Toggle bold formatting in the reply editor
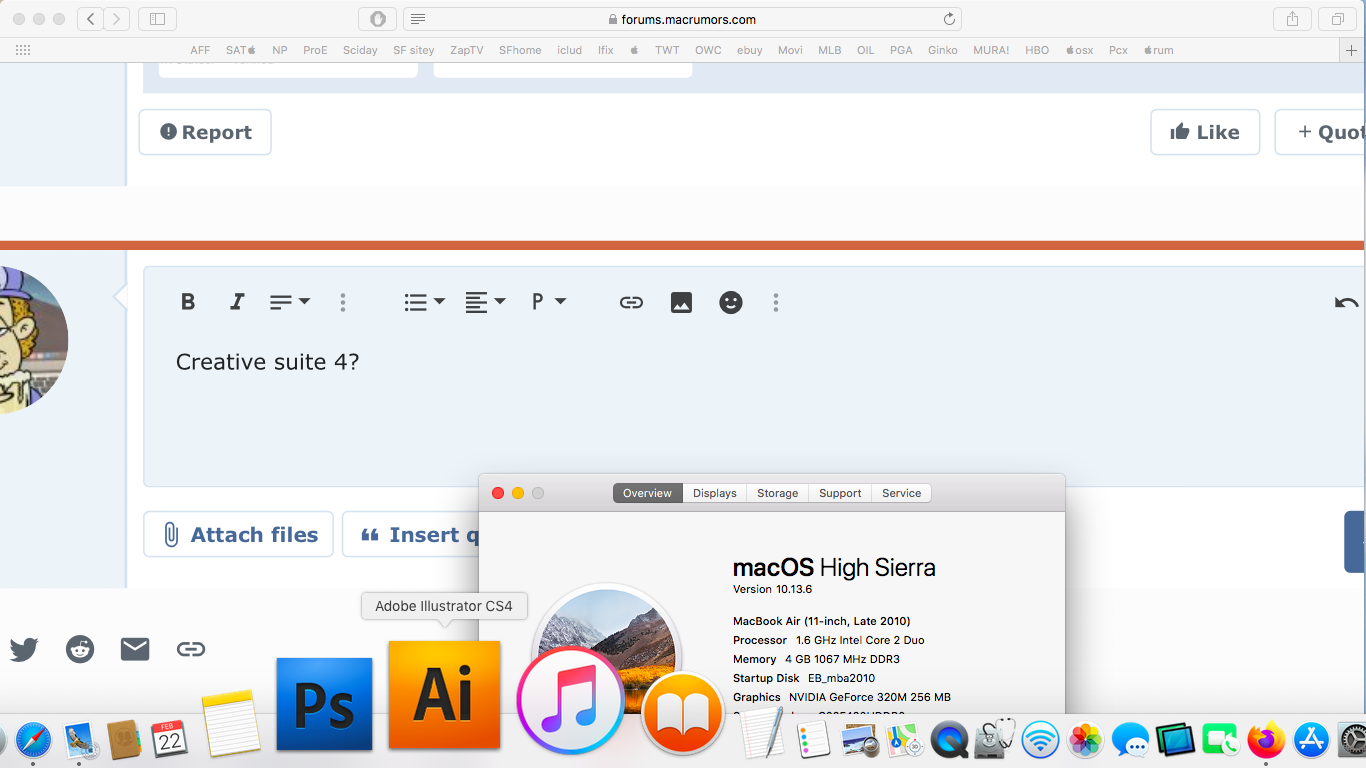1366x768 pixels. coord(188,302)
